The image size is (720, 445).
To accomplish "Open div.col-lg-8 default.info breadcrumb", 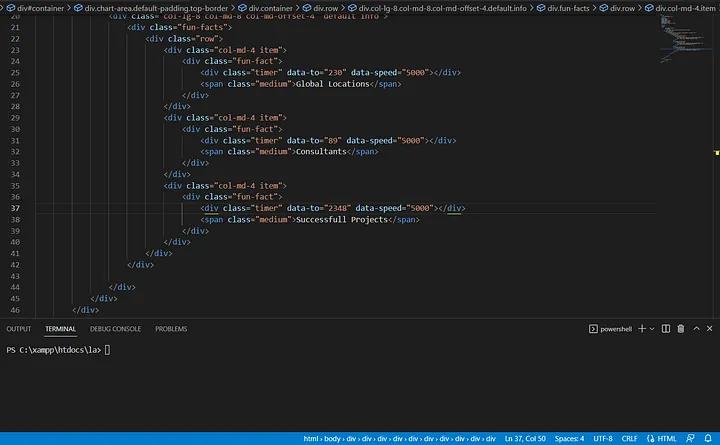I will 442,8.
